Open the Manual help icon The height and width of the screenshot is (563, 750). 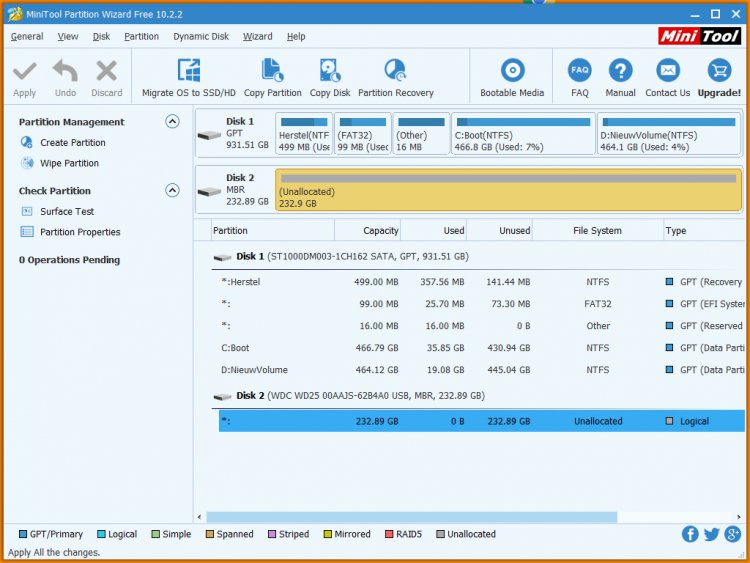[x=620, y=71]
